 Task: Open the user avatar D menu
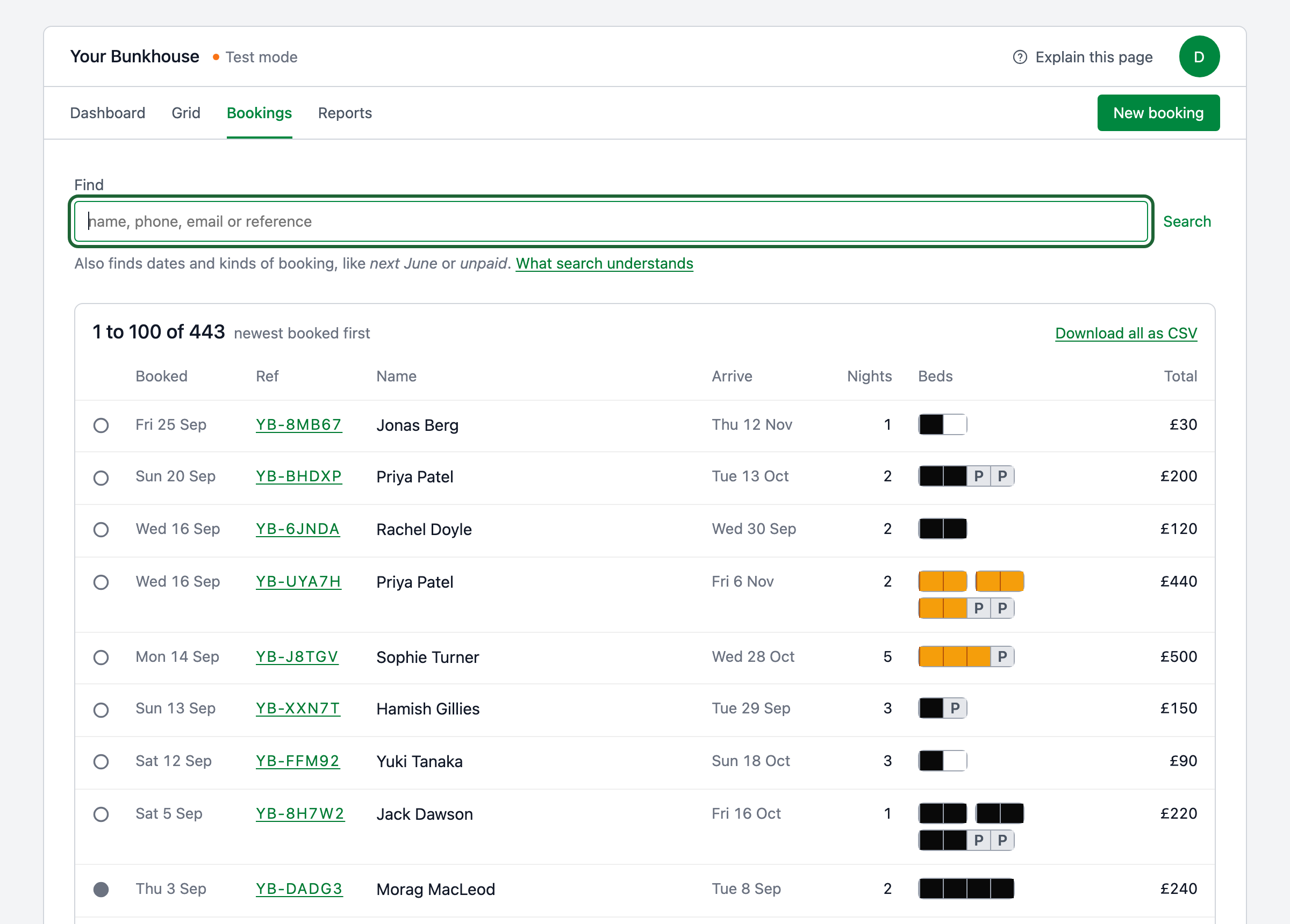1199,57
